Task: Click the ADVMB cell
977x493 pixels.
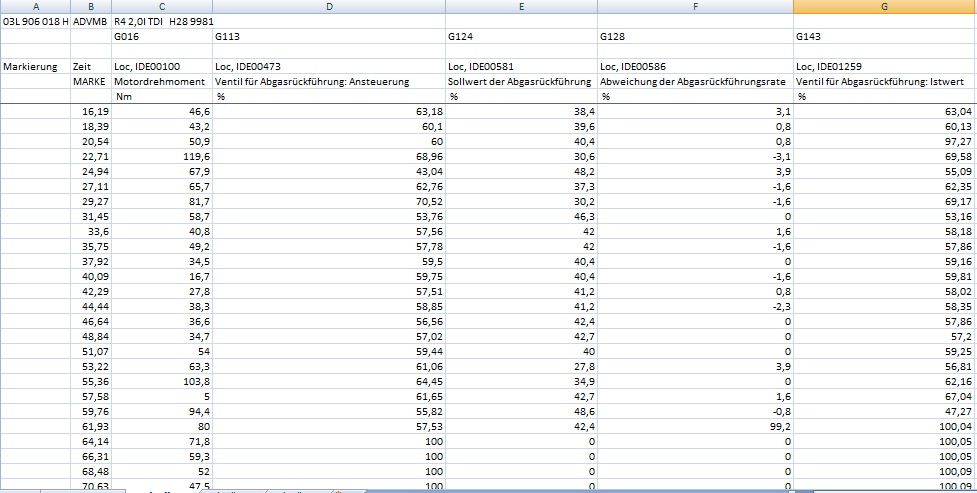Action: pyautogui.click(x=90, y=20)
